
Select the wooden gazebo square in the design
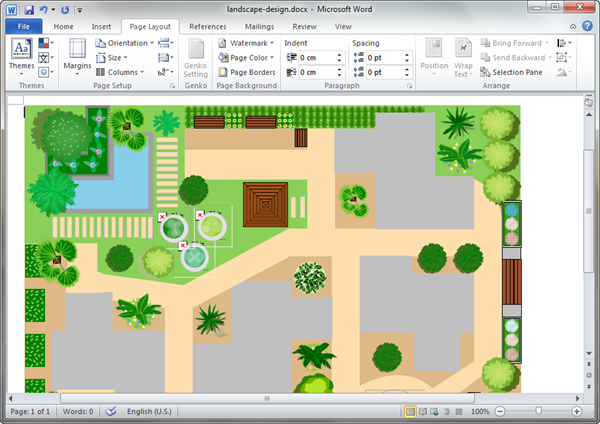click(266, 203)
